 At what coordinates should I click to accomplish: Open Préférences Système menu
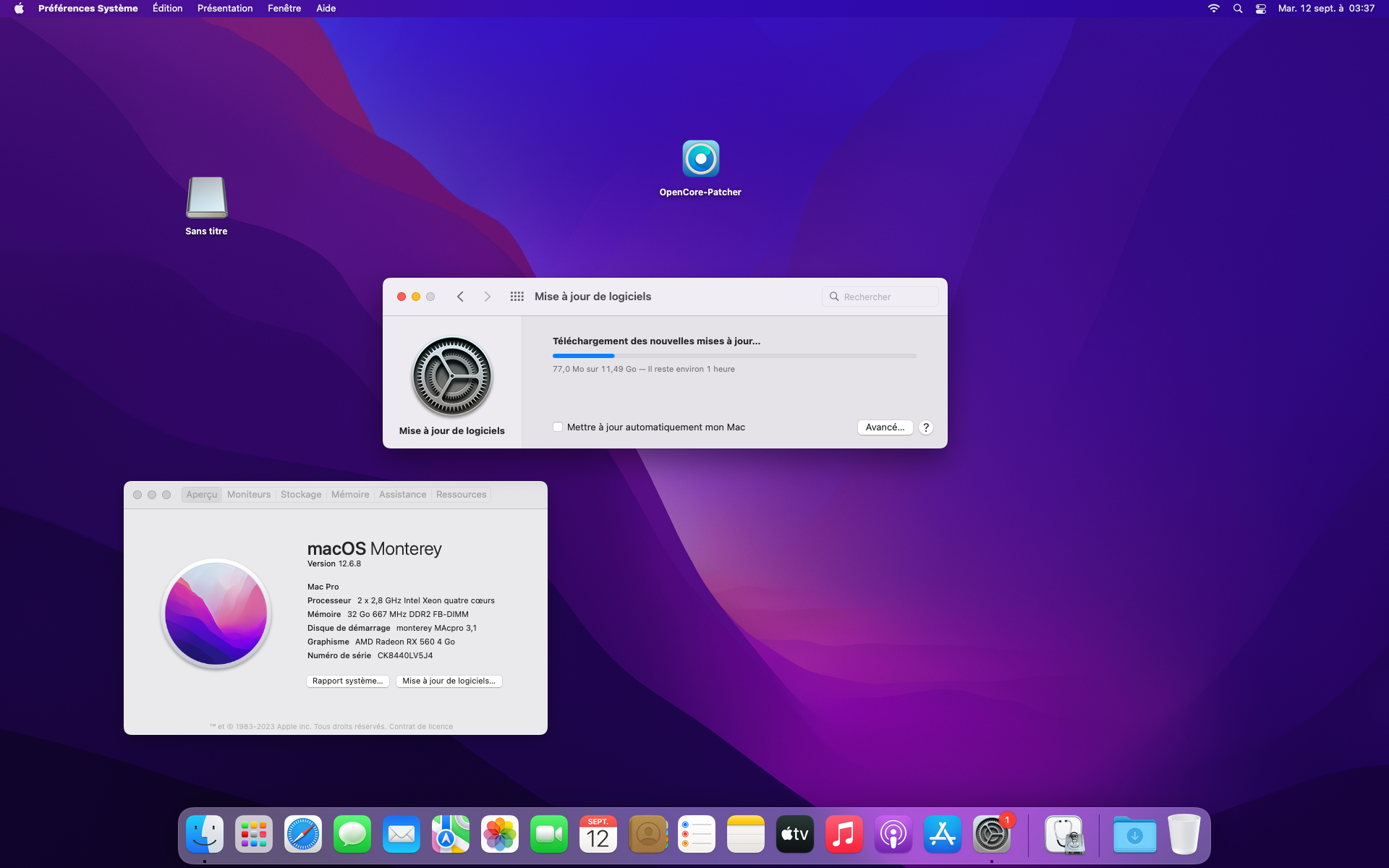88,9
